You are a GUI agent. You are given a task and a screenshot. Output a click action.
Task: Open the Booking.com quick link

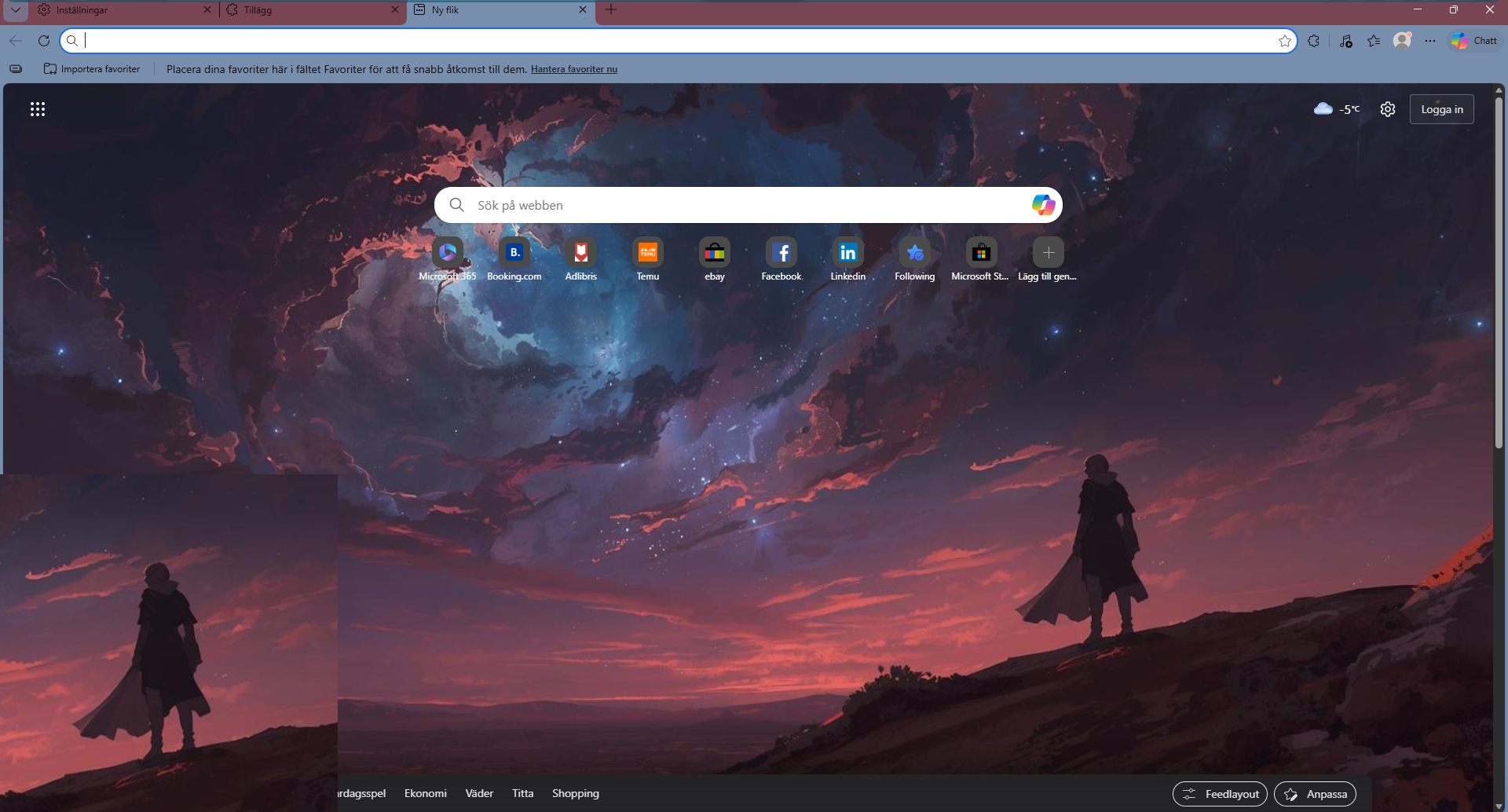514,253
